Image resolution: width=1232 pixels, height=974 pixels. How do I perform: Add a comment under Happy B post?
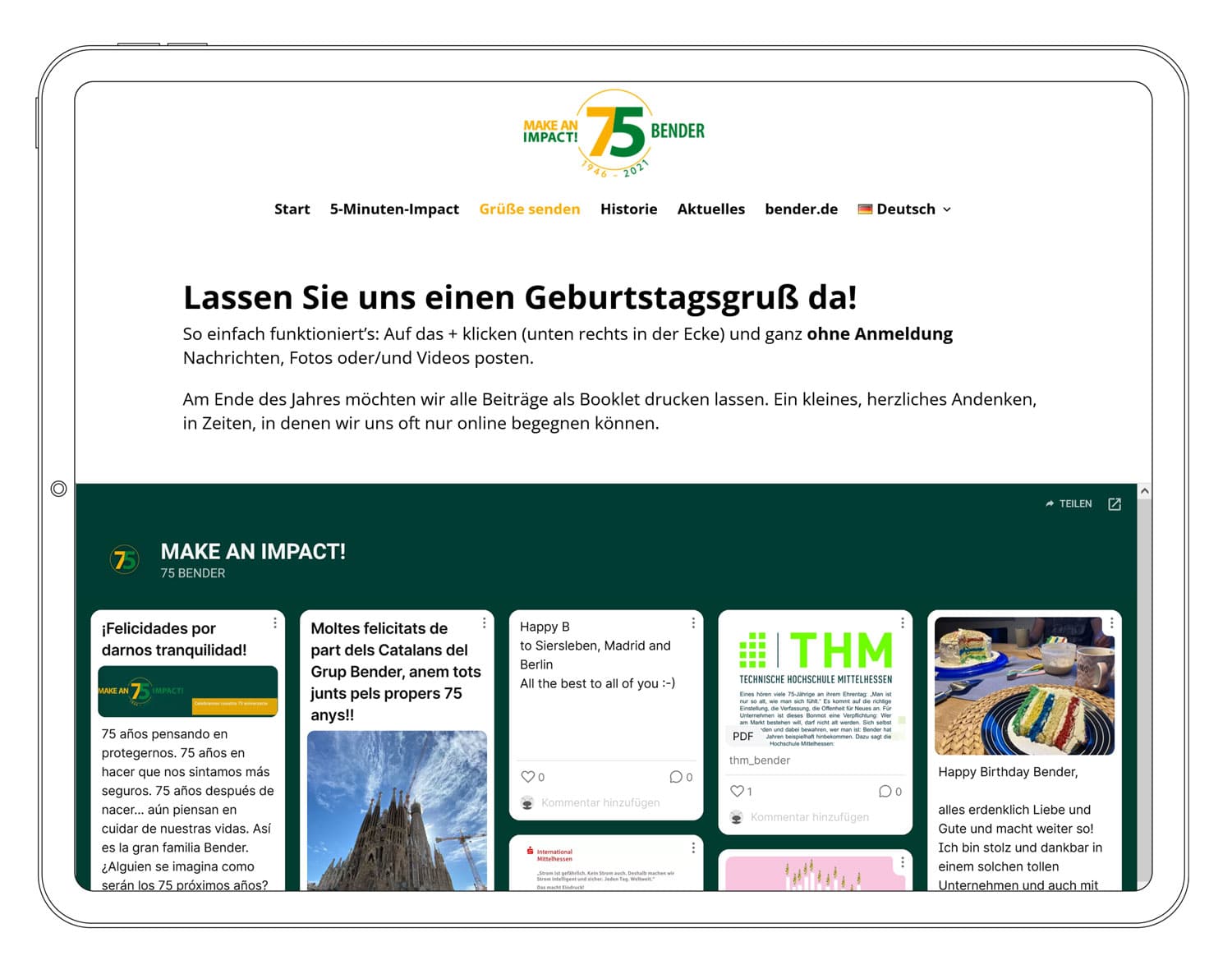(x=600, y=802)
